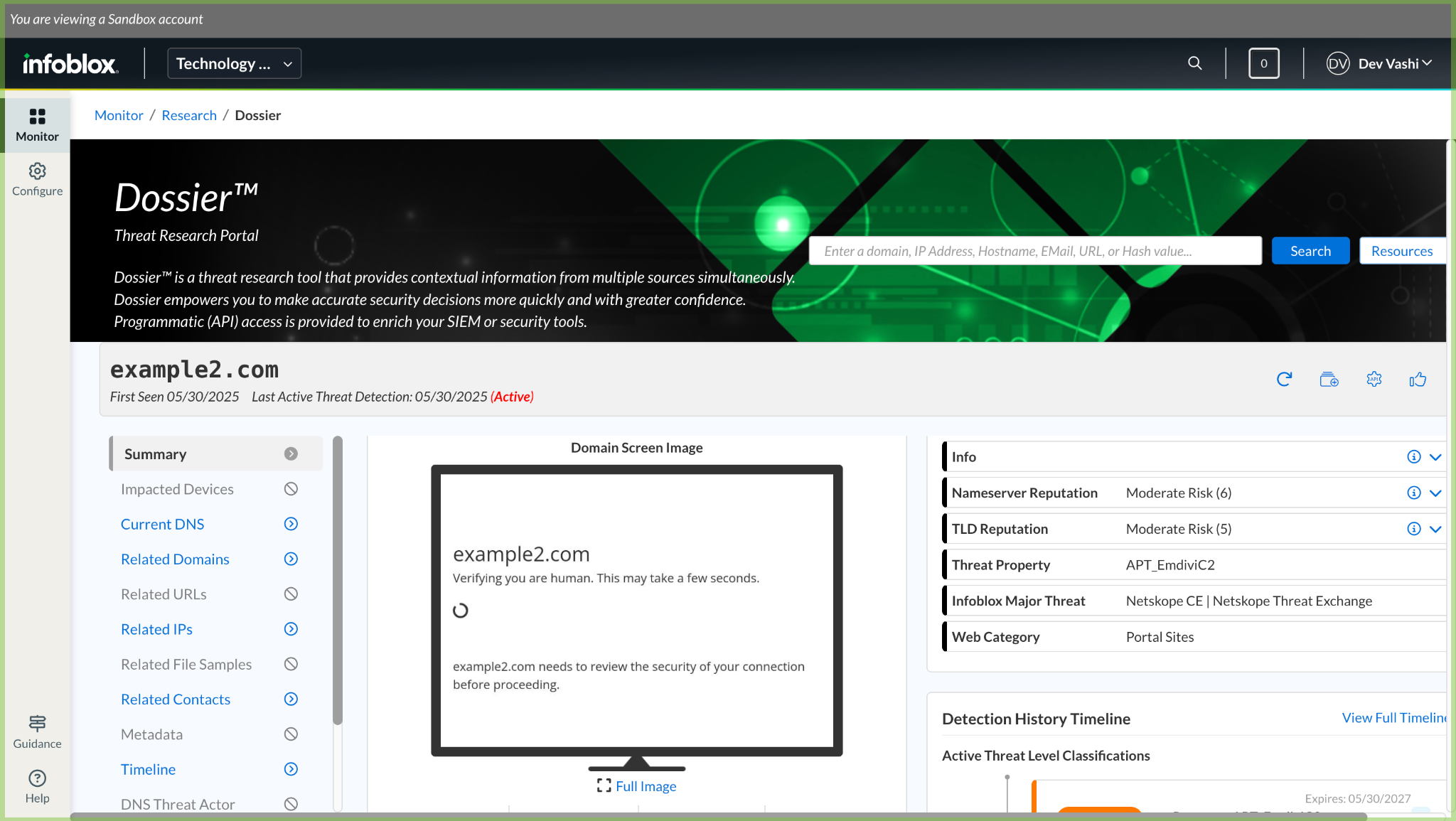
Task: Click the Impacted Devices disabled icon
Action: point(291,489)
